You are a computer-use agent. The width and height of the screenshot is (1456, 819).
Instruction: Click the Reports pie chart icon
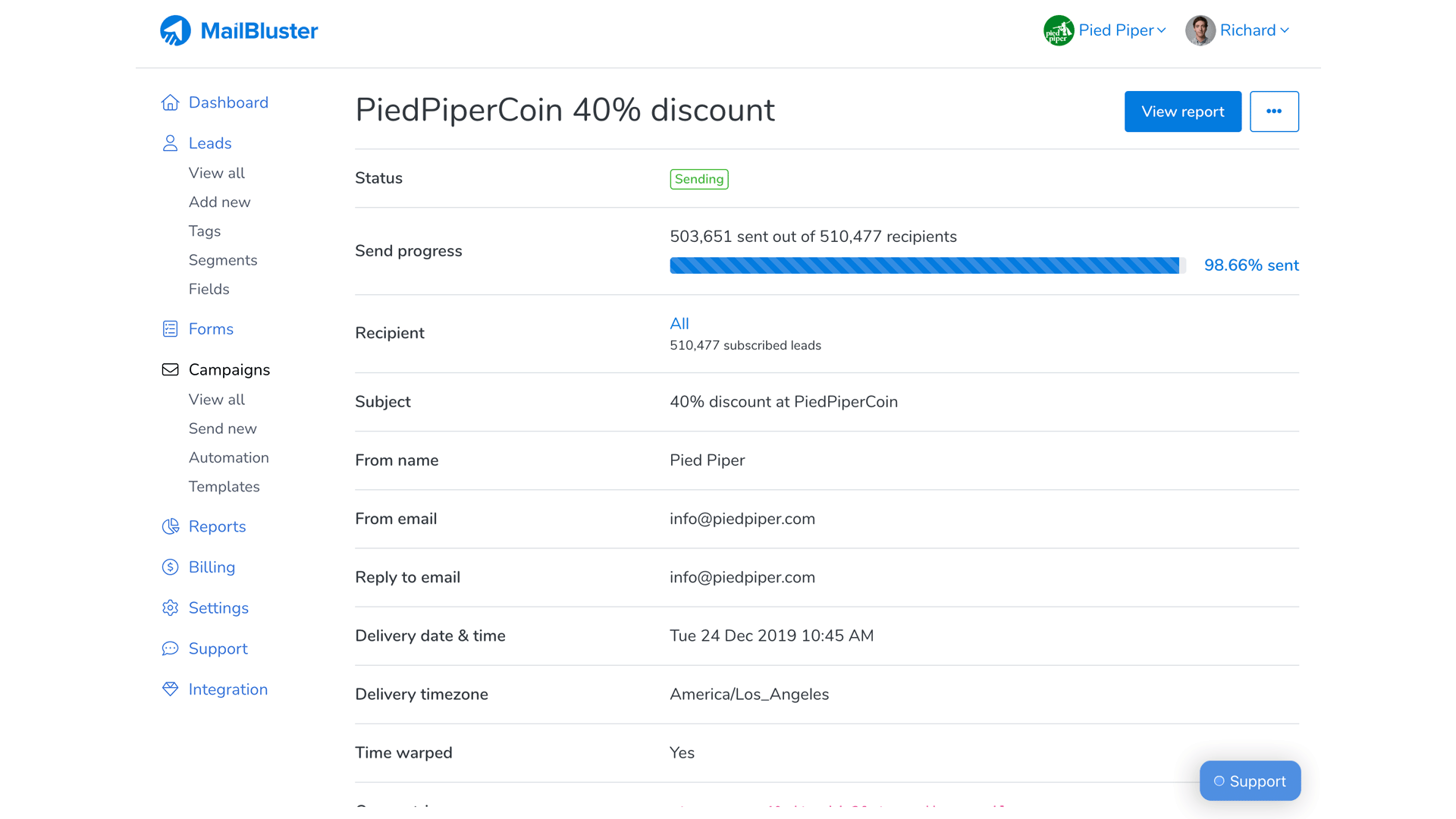[x=170, y=526]
